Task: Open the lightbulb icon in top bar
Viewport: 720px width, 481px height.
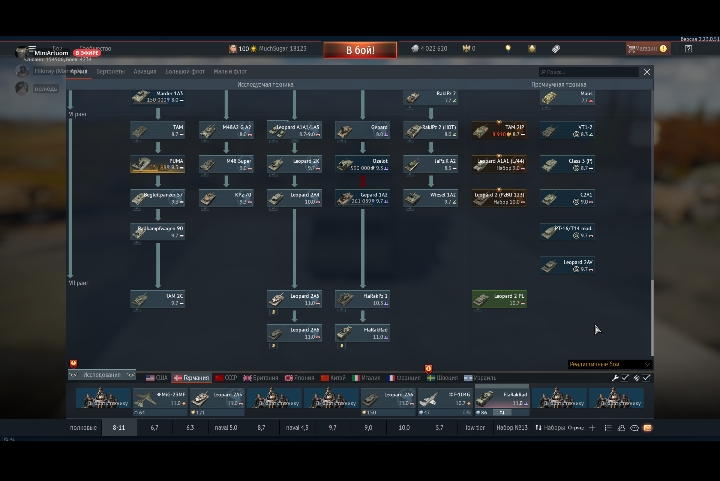Action: coord(508,49)
